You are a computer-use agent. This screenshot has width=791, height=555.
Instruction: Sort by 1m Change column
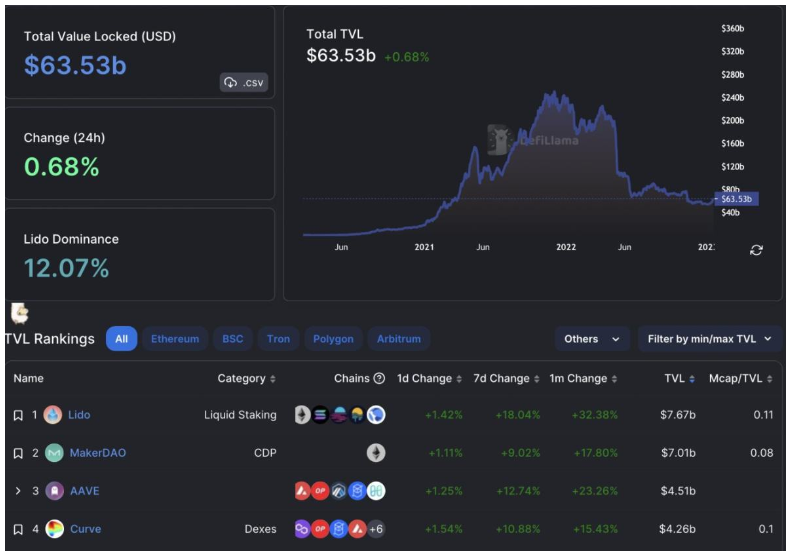click(583, 378)
